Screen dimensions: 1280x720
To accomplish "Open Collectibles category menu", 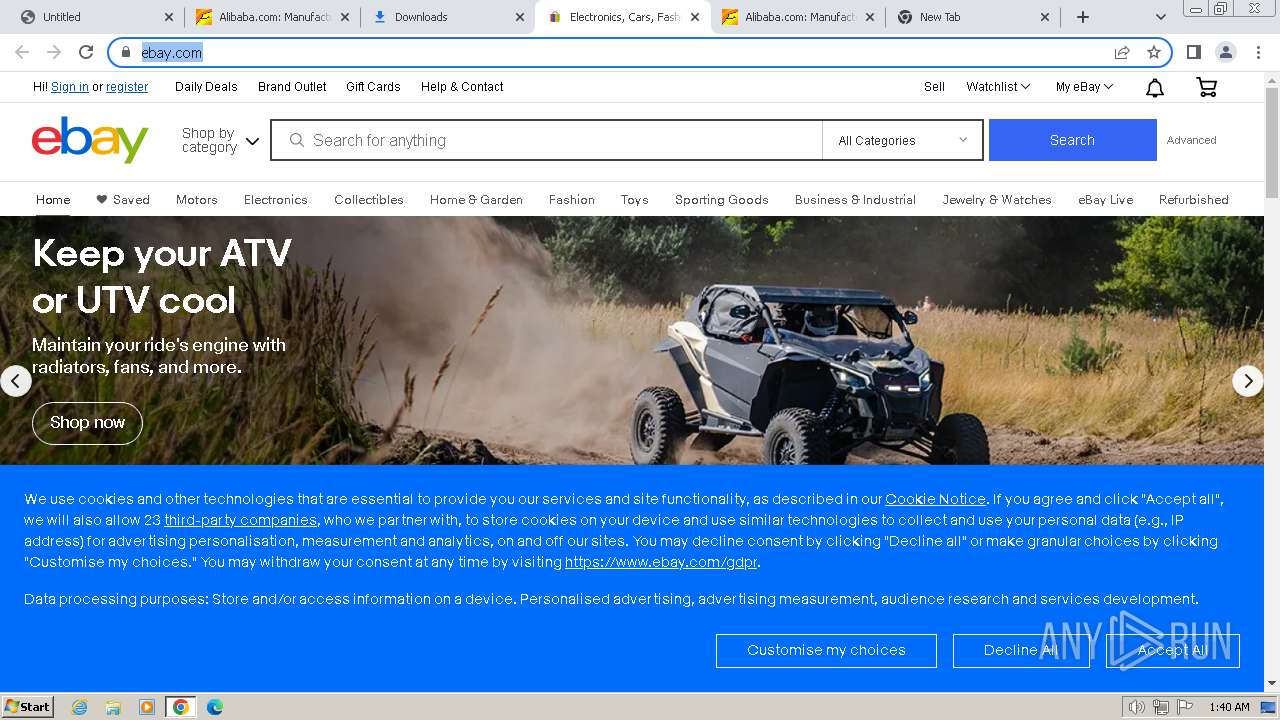I will (x=369, y=200).
